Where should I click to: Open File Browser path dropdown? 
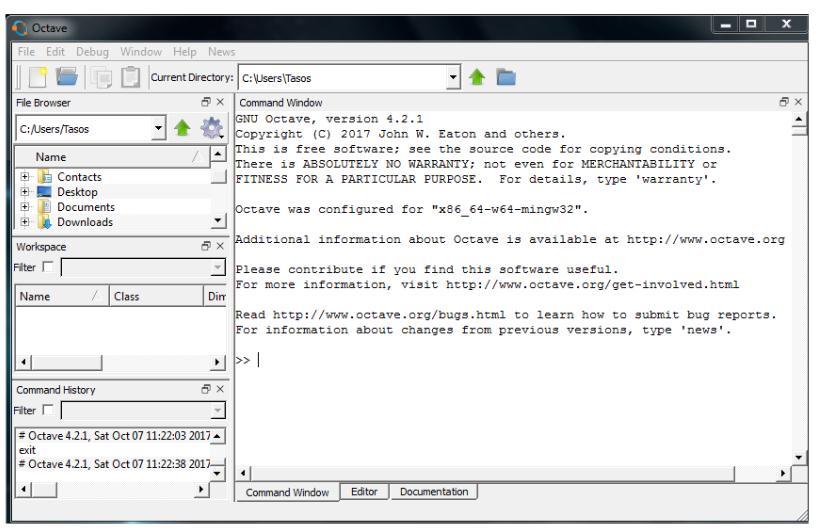pyautogui.click(x=158, y=128)
